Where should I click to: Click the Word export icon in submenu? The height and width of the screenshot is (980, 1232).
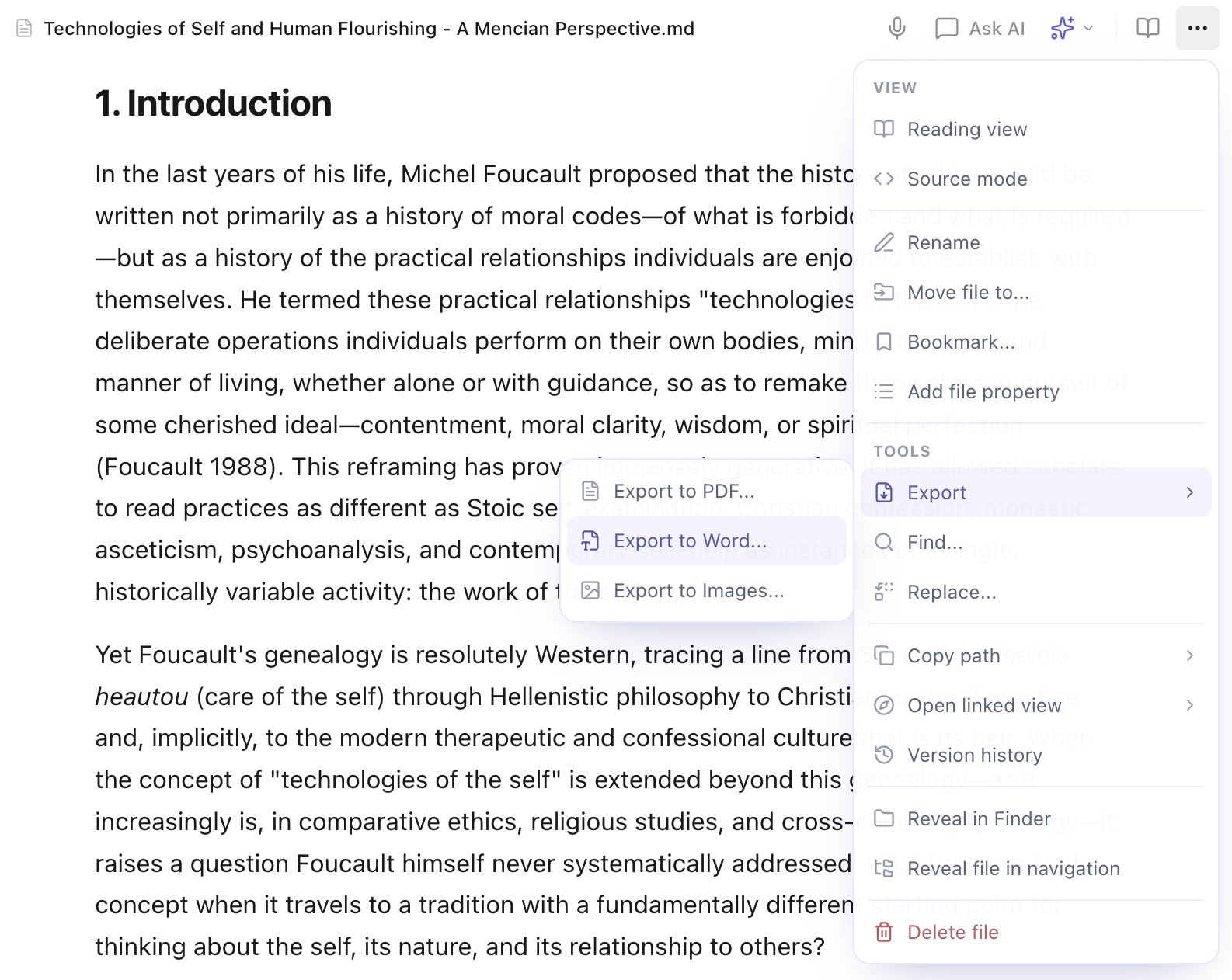[x=590, y=541]
